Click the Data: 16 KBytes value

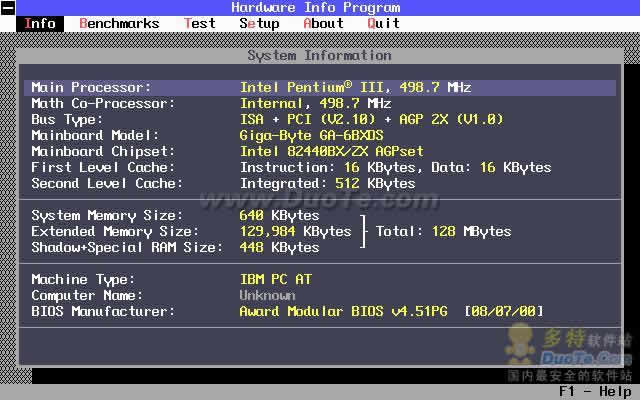tap(491, 167)
